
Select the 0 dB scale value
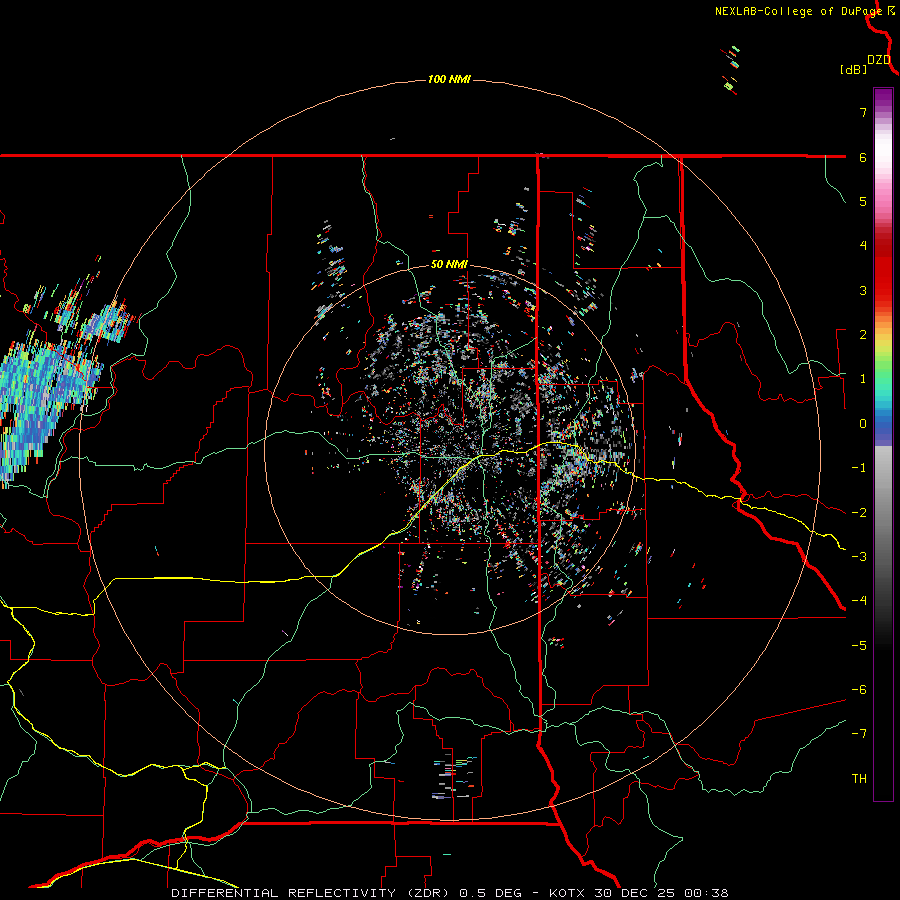pos(863,424)
